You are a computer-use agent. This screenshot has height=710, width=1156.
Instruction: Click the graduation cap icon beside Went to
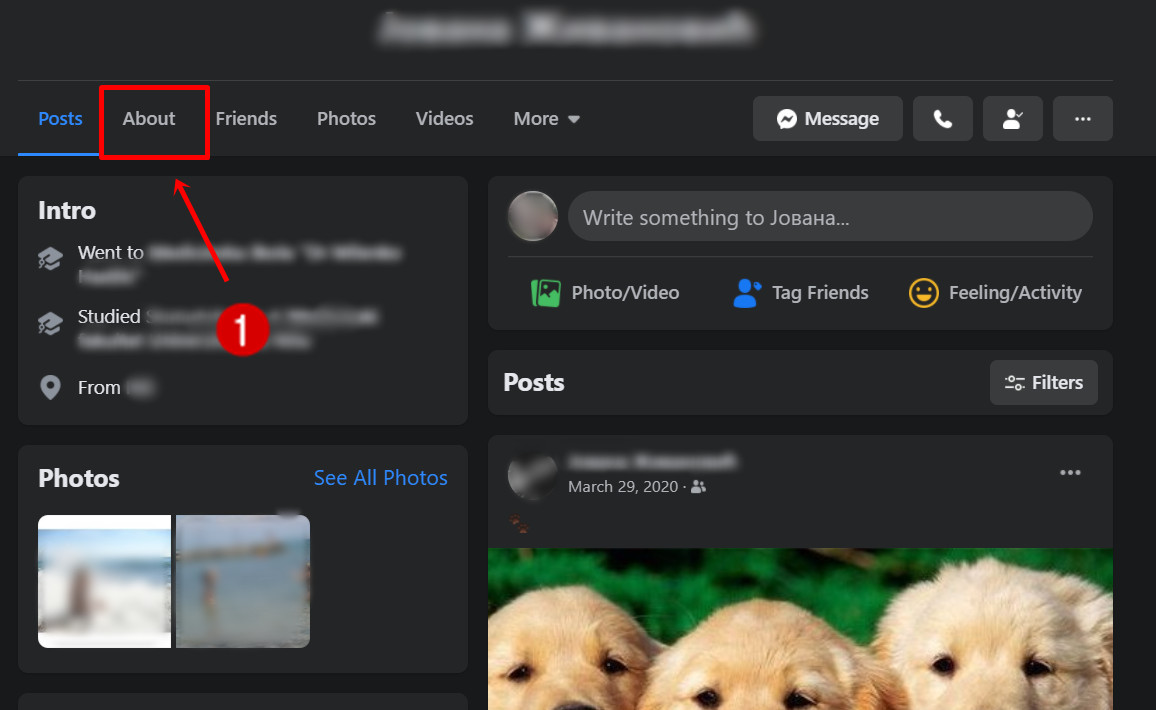tap(50, 258)
